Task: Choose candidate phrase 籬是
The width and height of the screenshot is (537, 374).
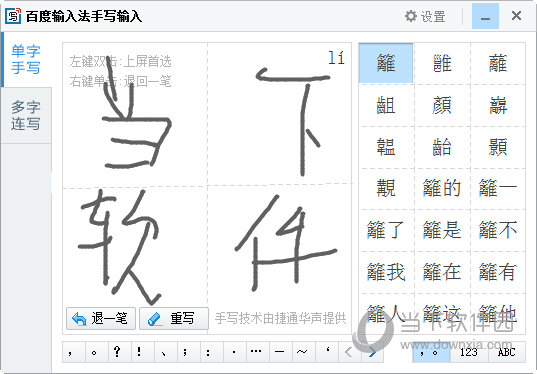Action: point(442,230)
